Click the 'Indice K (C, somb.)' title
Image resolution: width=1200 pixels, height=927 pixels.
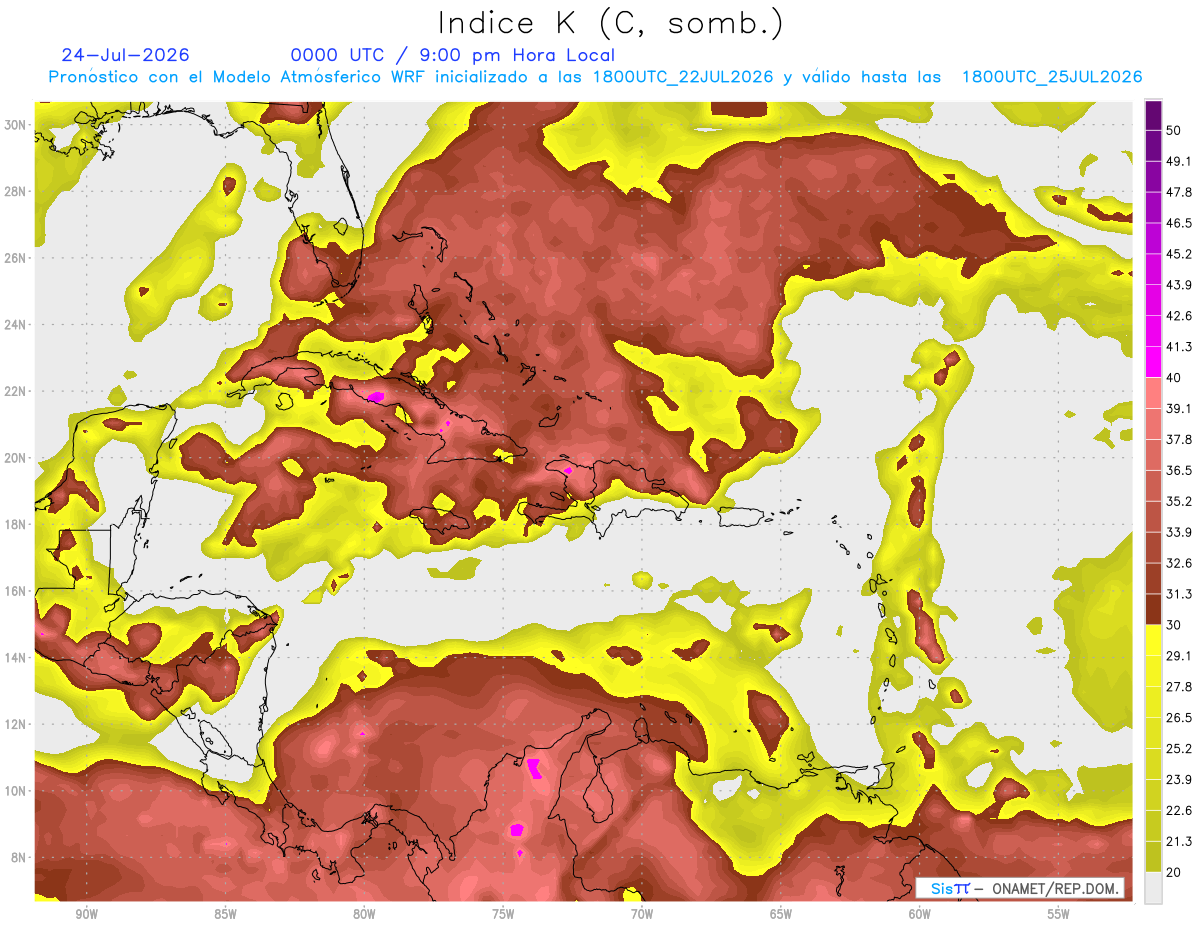pos(611,23)
